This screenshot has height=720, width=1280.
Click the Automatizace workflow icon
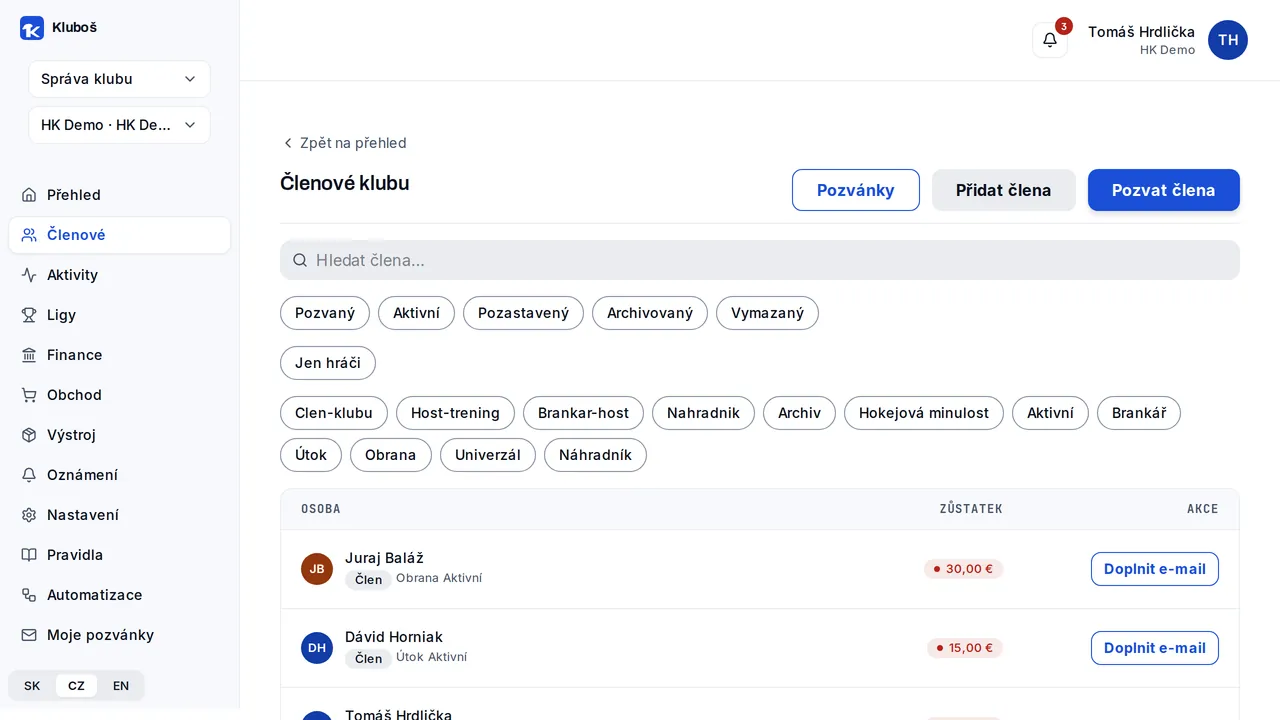click(x=29, y=595)
